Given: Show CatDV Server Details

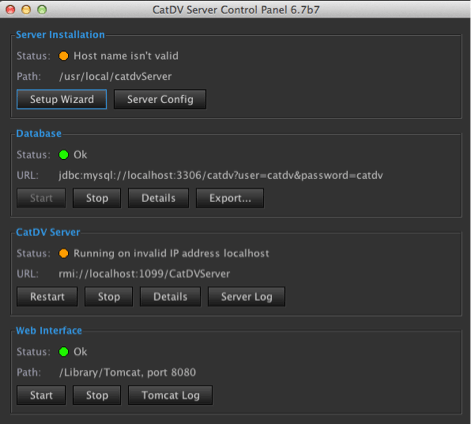Looking at the screenshot, I should [x=170, y=297].
